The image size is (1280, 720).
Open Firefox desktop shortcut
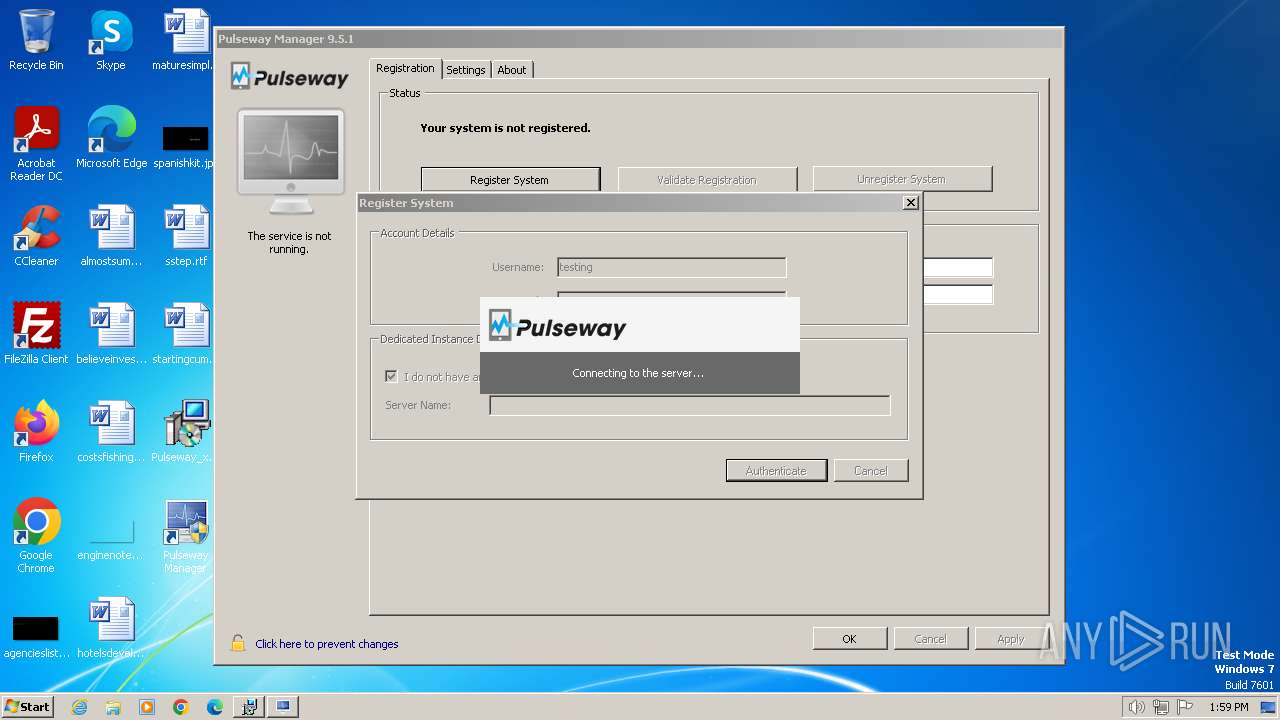(x=36, y=432)
